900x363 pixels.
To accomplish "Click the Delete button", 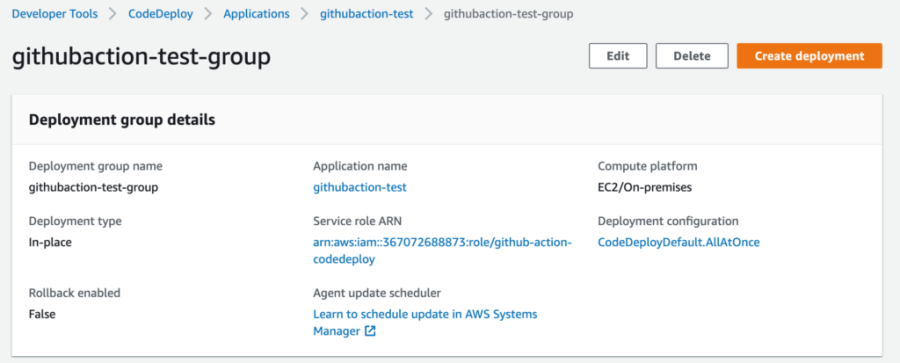I will coord(692,56).
